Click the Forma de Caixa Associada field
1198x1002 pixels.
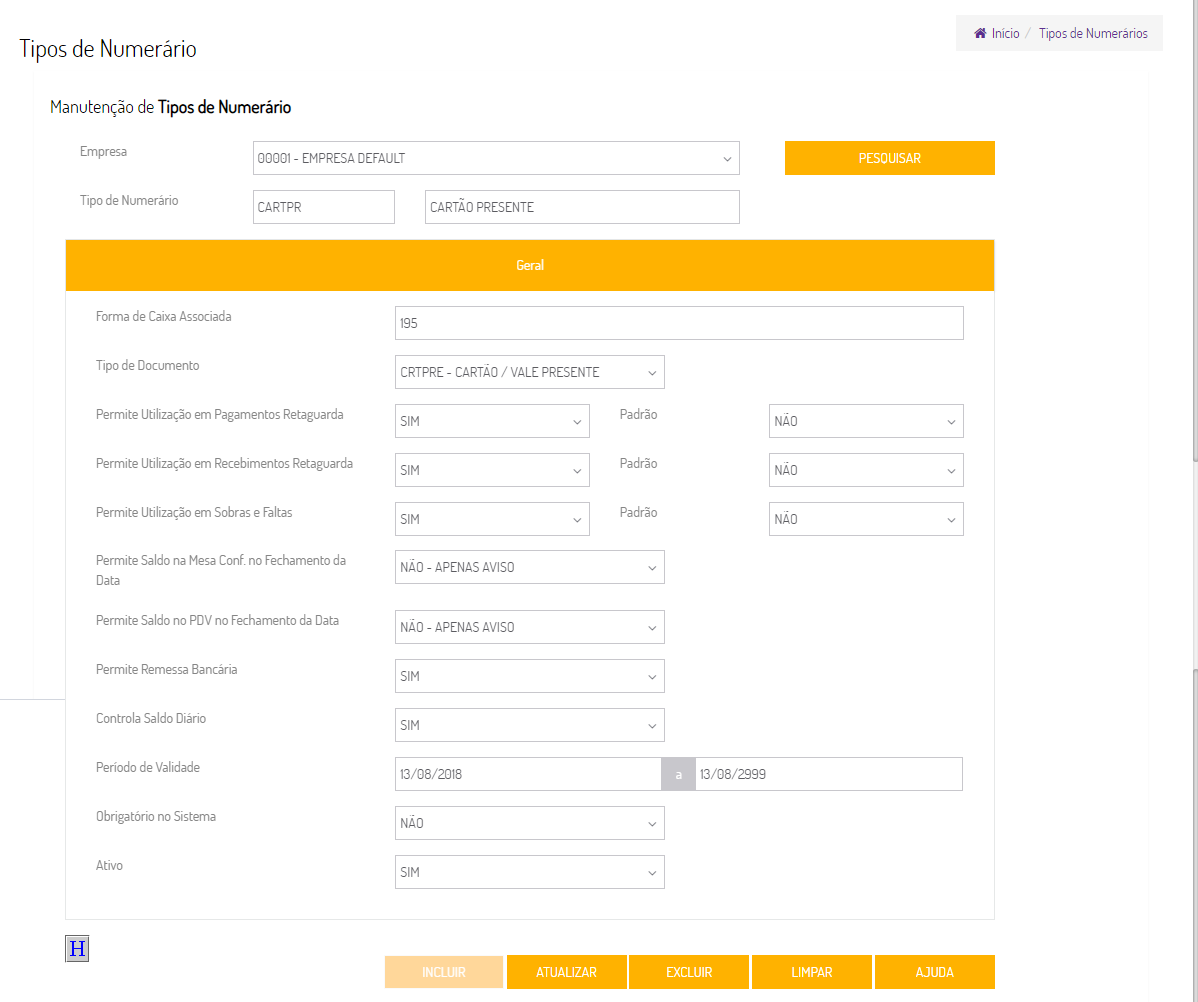pos(679,323)
